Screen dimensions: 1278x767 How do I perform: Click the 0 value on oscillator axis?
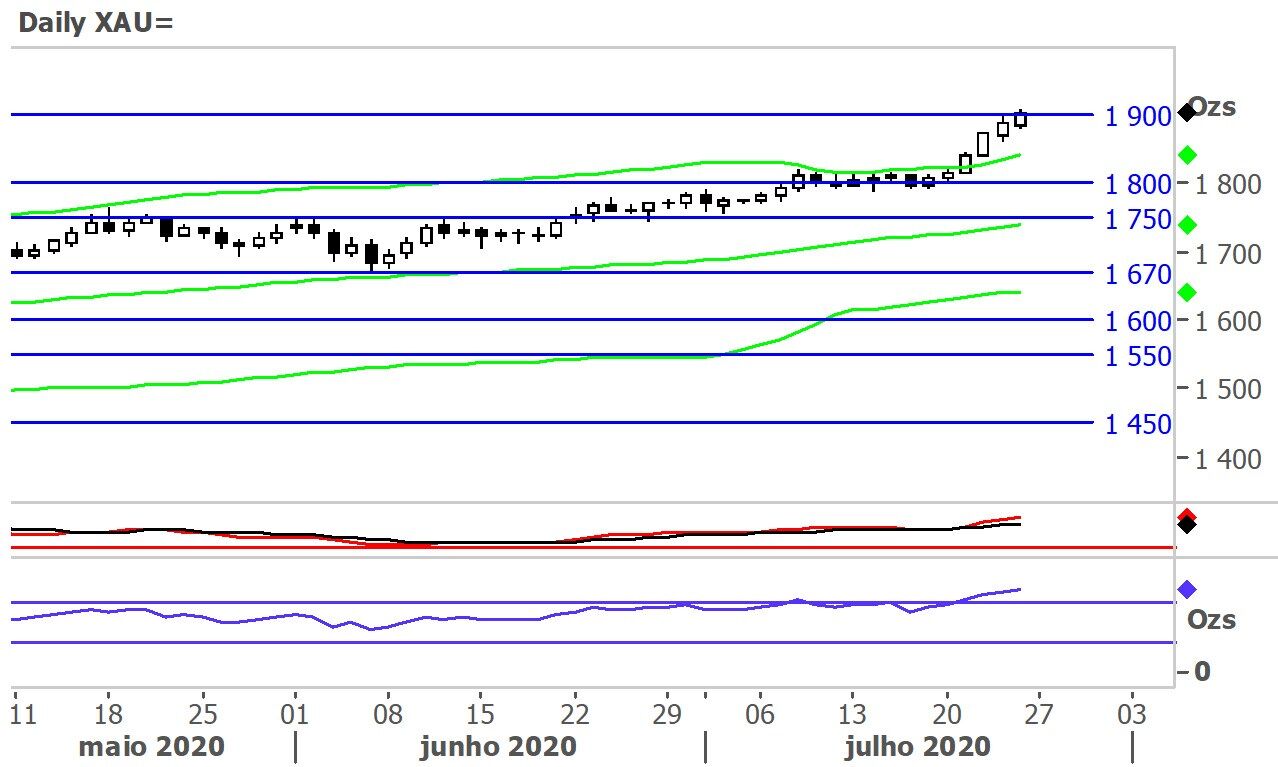(x=1203, y=672)
